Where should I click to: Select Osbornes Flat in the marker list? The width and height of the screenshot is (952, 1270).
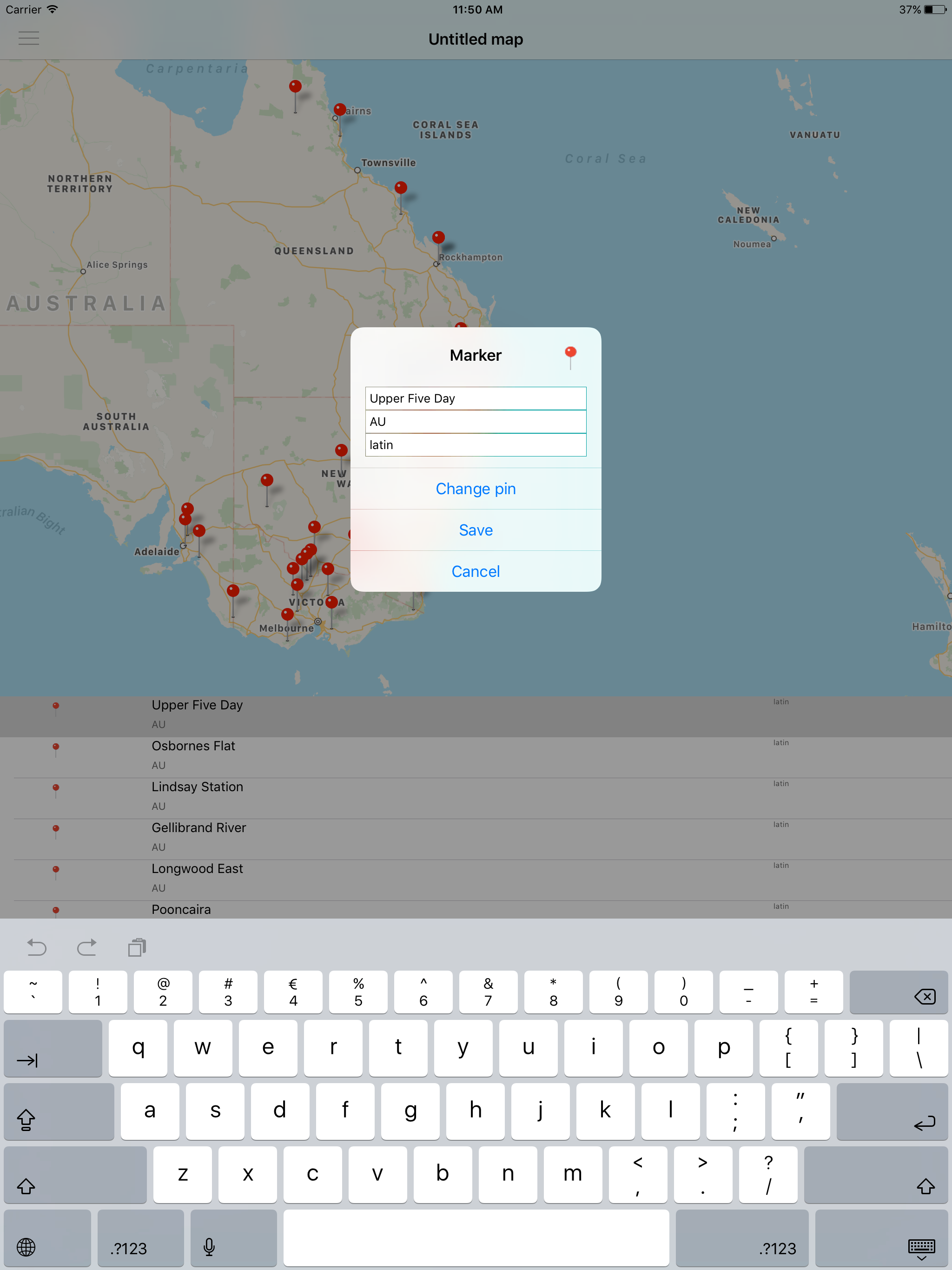coord(193,747)
